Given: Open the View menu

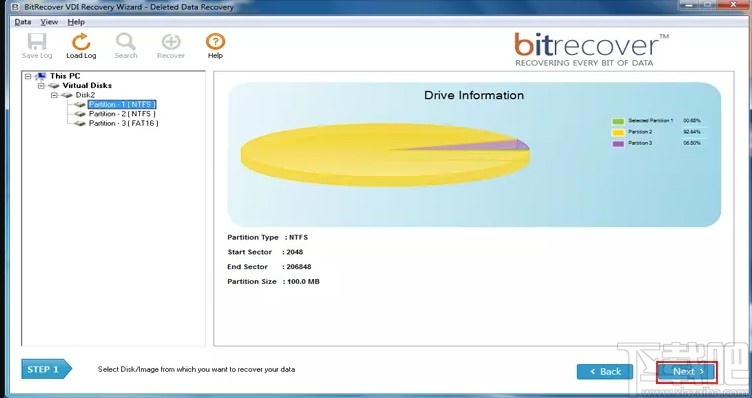Looking at the screenshot, I should [49, 22].
